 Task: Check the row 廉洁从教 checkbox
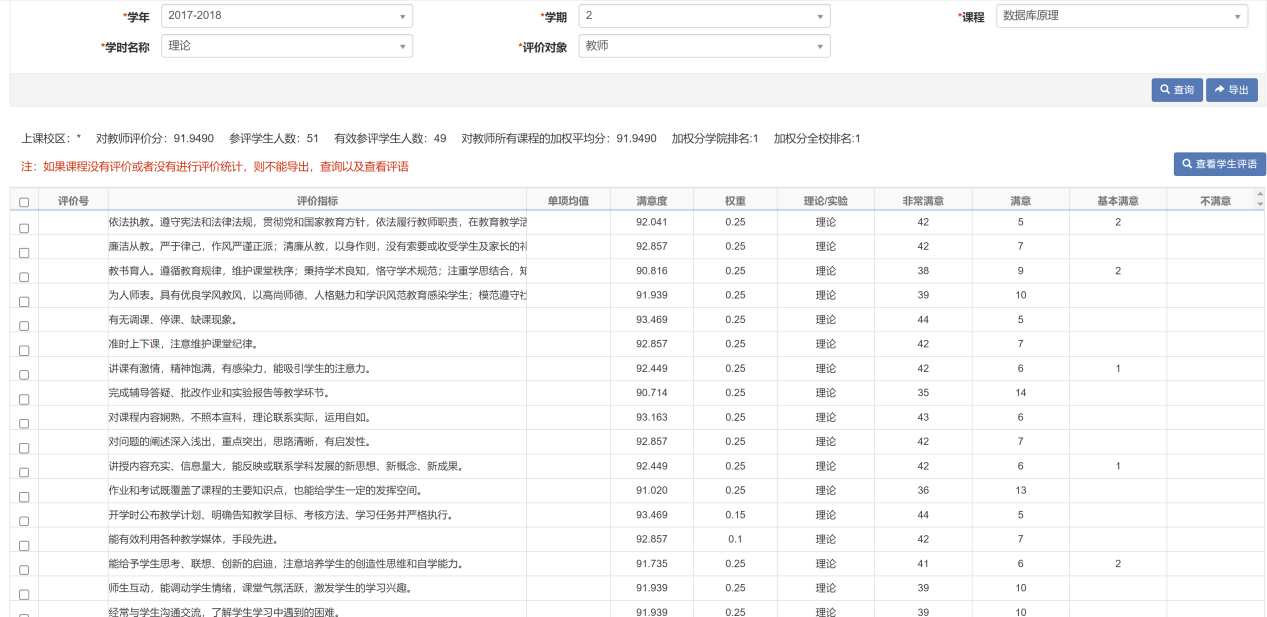pyautogui.click(x=24, y=253)
